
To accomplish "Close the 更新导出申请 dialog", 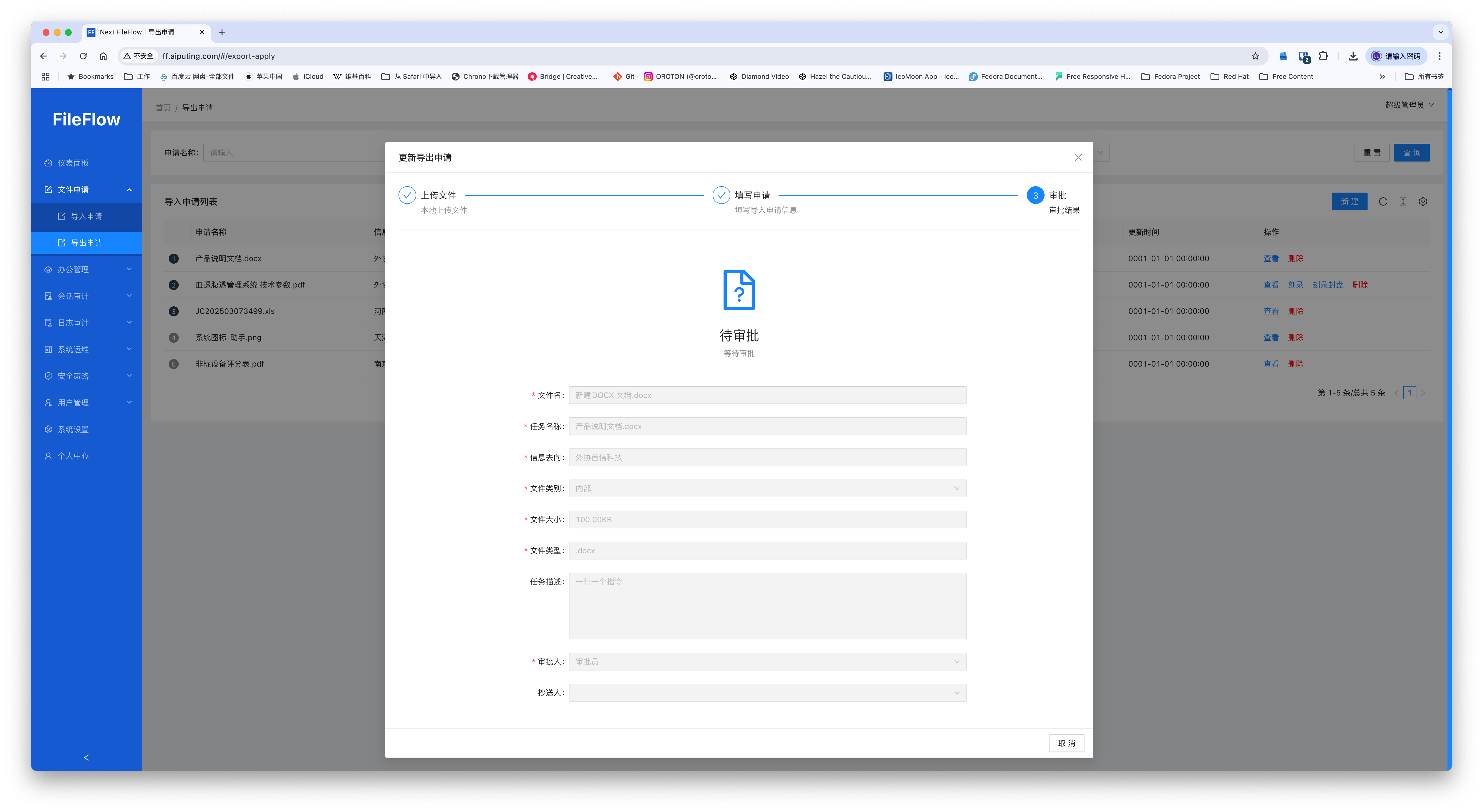I will pos(1078,157).
